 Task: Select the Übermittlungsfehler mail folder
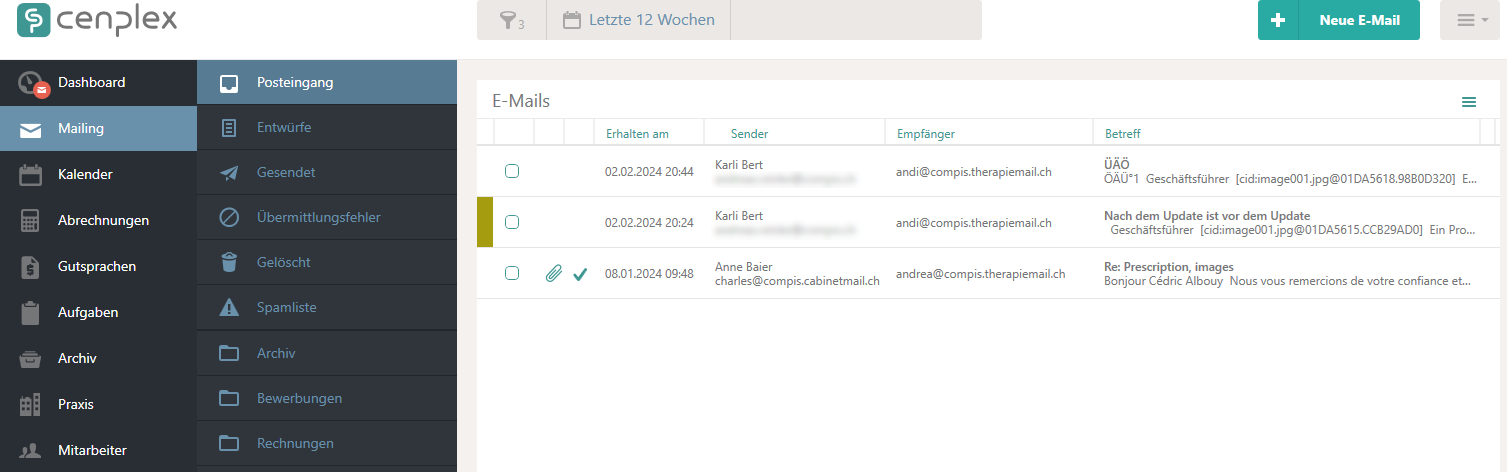pos(327,217)
